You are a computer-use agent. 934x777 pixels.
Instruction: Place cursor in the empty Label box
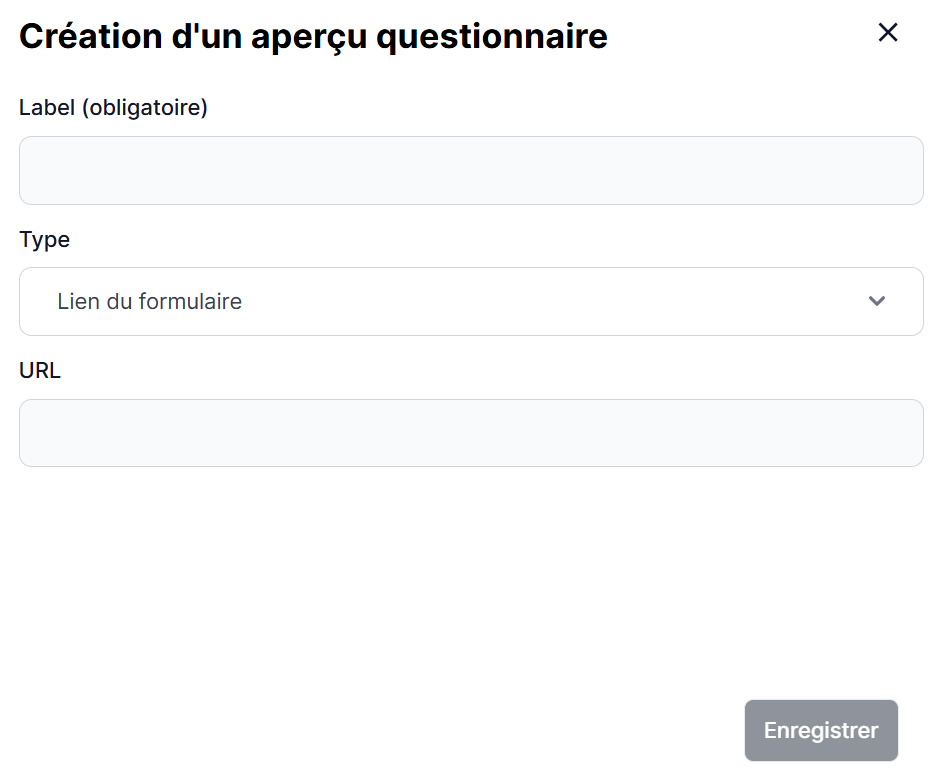coord(471,170)
